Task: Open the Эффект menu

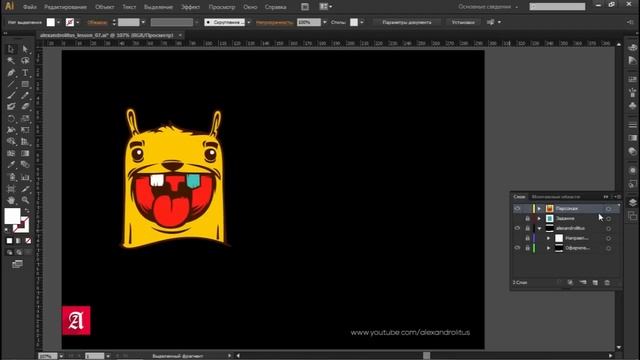Action: tap(191, 7)
